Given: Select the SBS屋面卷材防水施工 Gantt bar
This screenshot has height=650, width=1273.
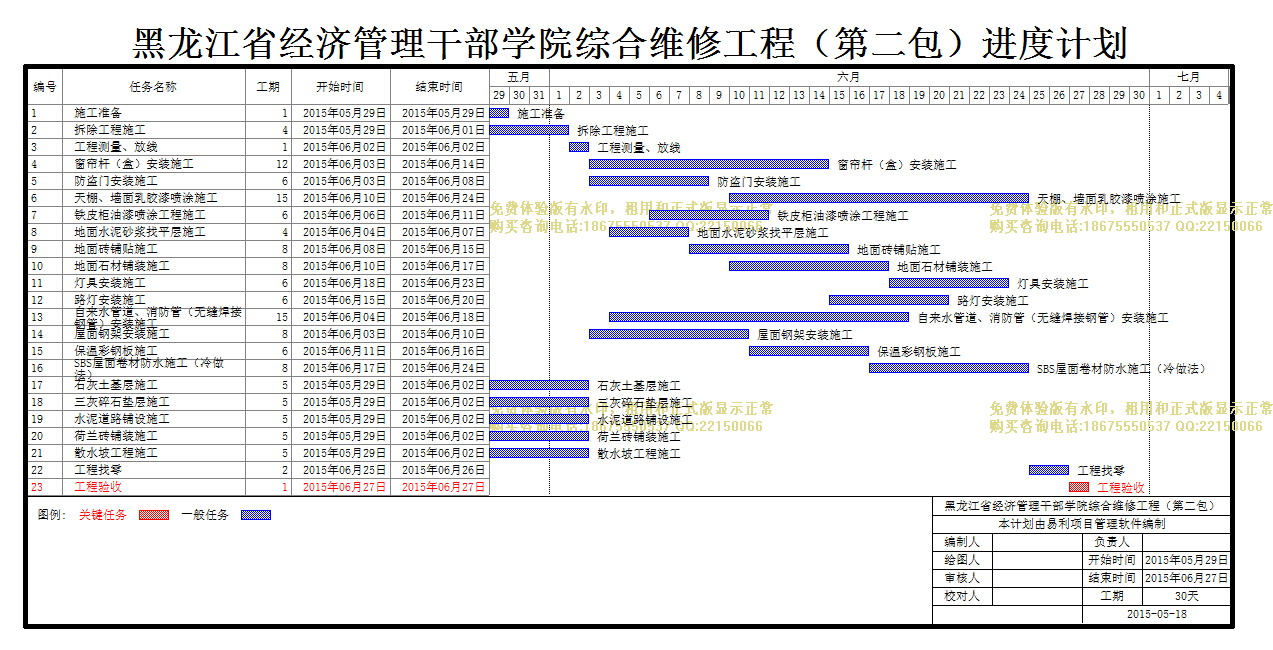Looking at the screenshot, I should click(x=949, y=368).
